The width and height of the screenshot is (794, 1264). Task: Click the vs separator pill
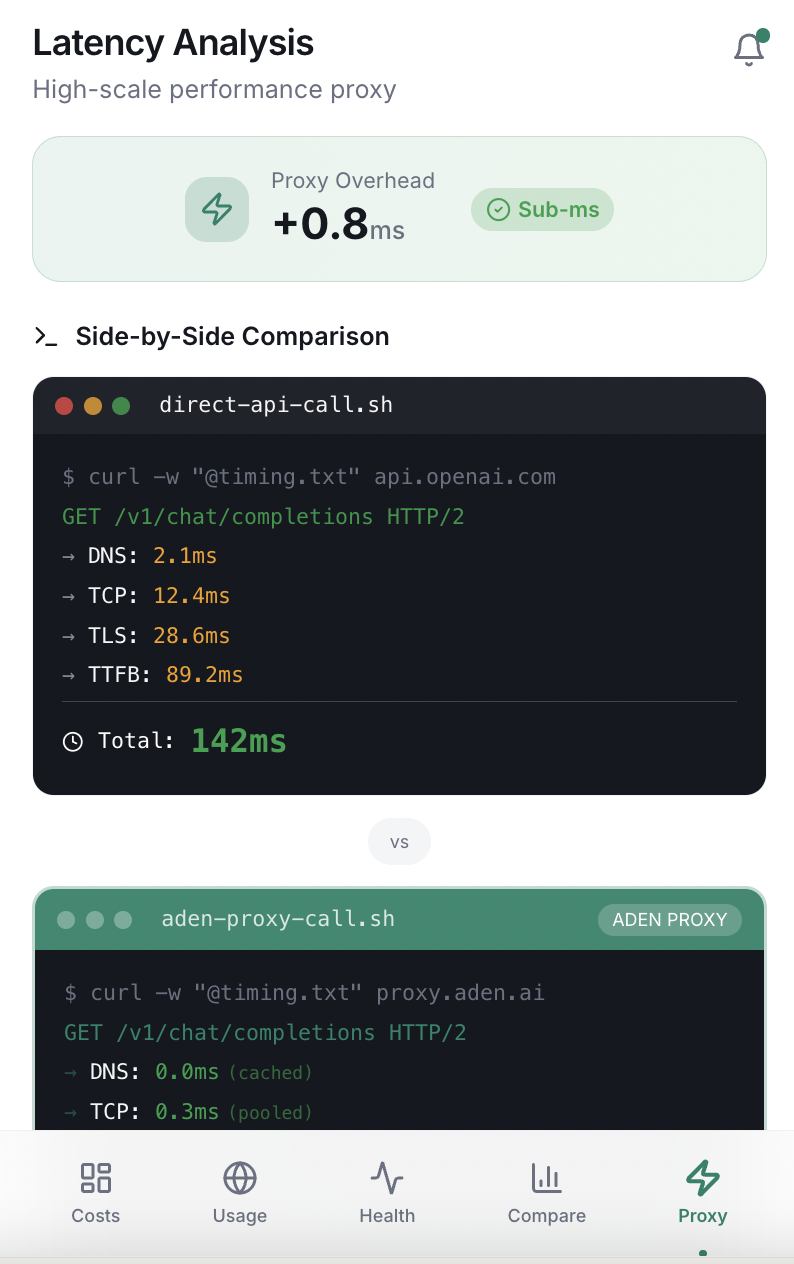399,842
